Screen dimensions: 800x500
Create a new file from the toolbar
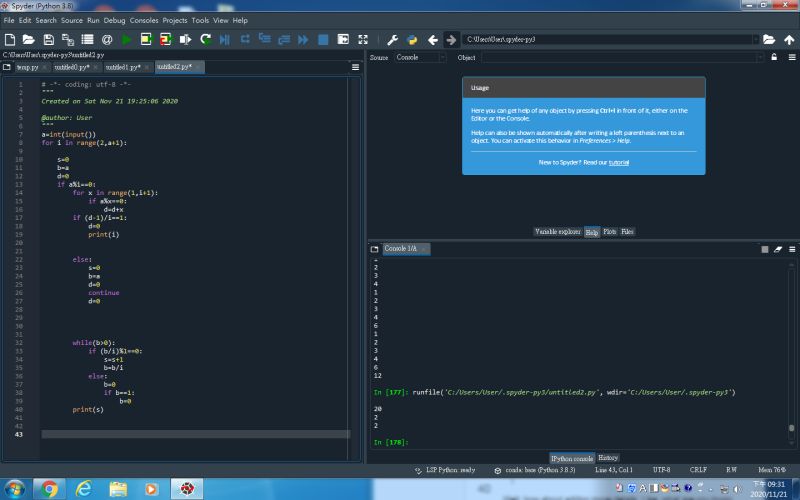[10, 39]
